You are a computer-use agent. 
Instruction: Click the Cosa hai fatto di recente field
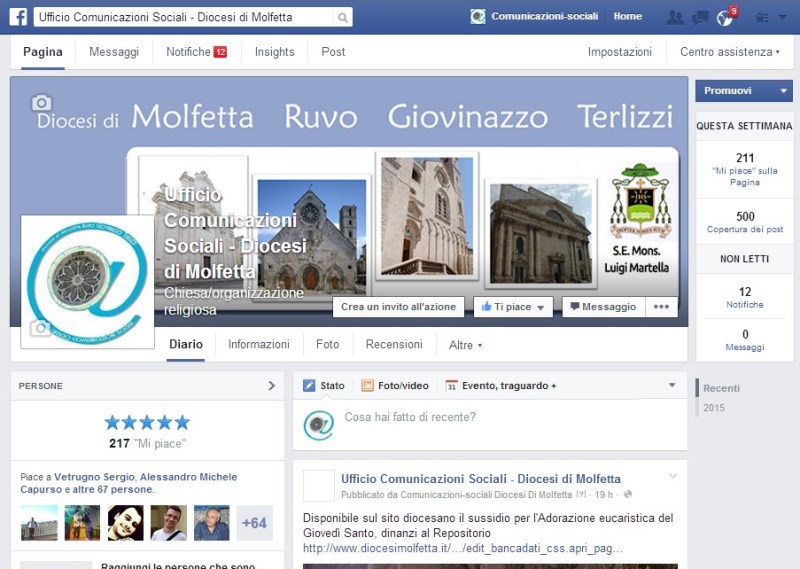500,417
